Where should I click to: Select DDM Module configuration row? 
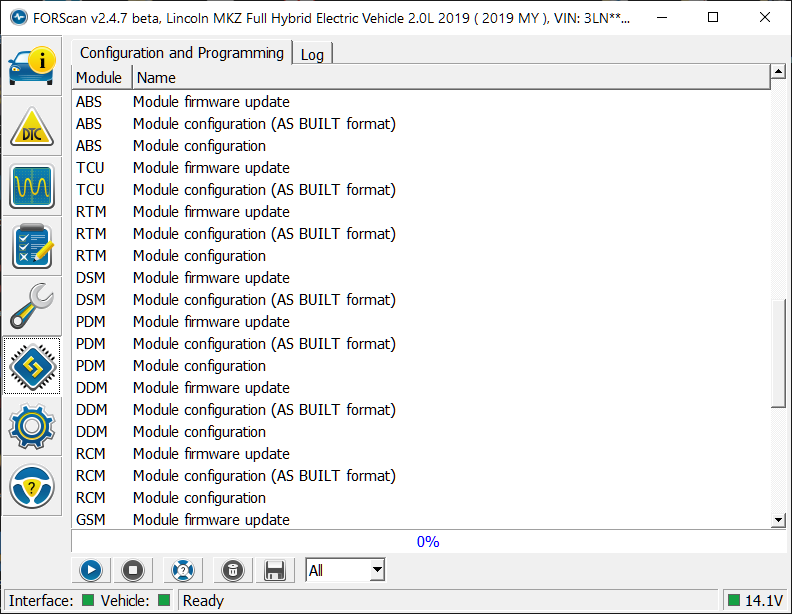pyautogui.click(x=421, y=432)
